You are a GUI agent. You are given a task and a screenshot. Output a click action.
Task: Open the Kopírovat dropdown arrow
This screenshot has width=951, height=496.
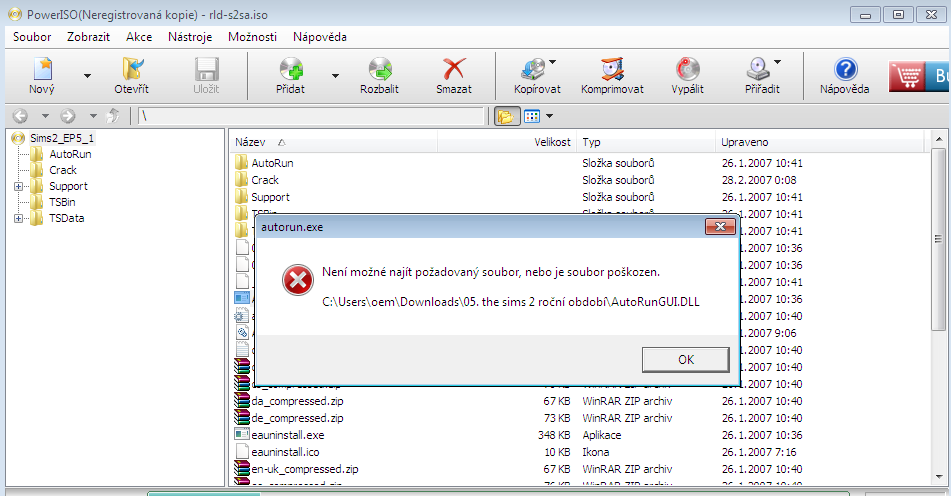click(553, 62)
